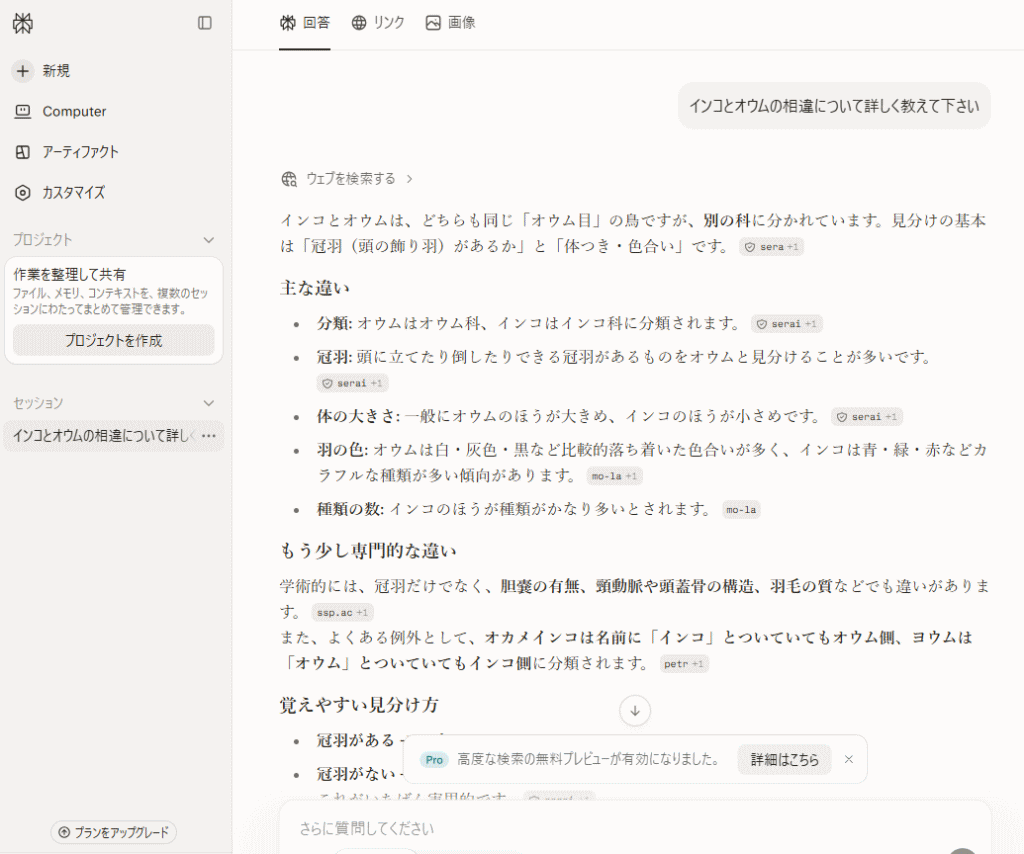
Task: Collapse the セッション section chevron
Action: (209, 403)
